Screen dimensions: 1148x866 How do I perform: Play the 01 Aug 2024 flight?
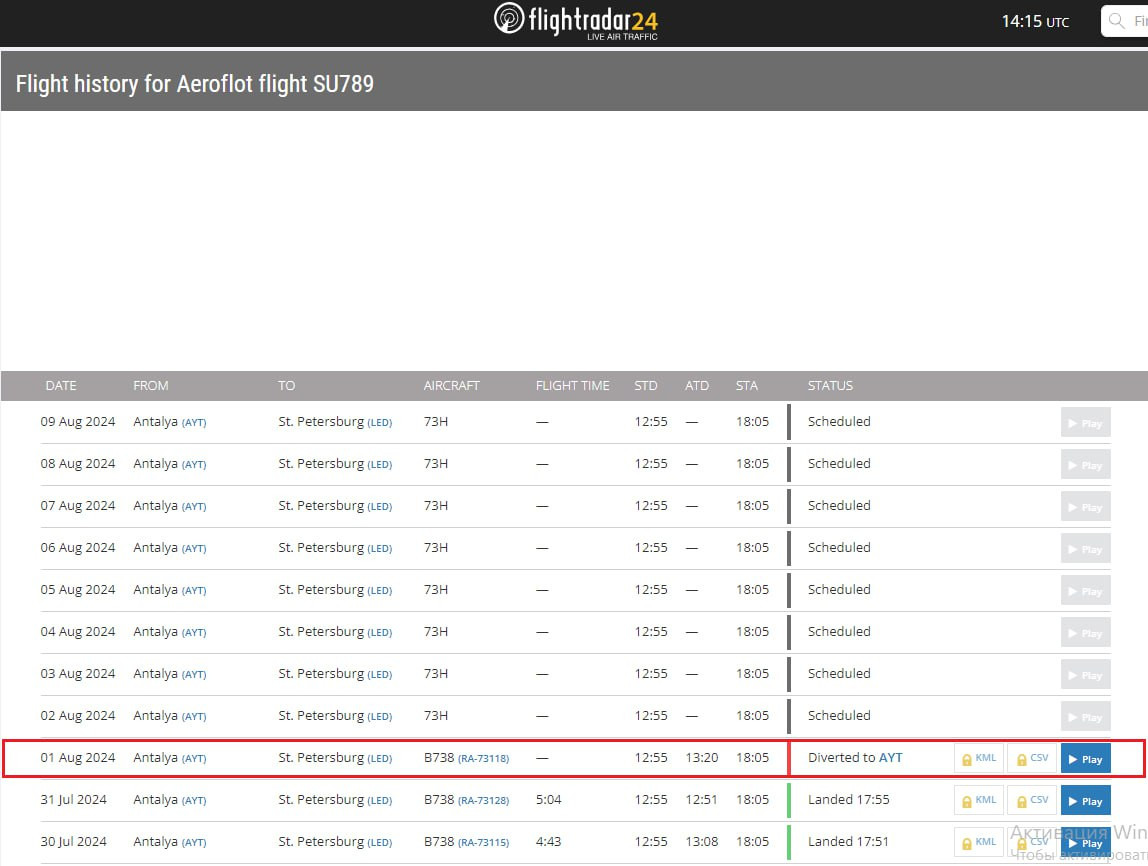tap(1085, 758)
